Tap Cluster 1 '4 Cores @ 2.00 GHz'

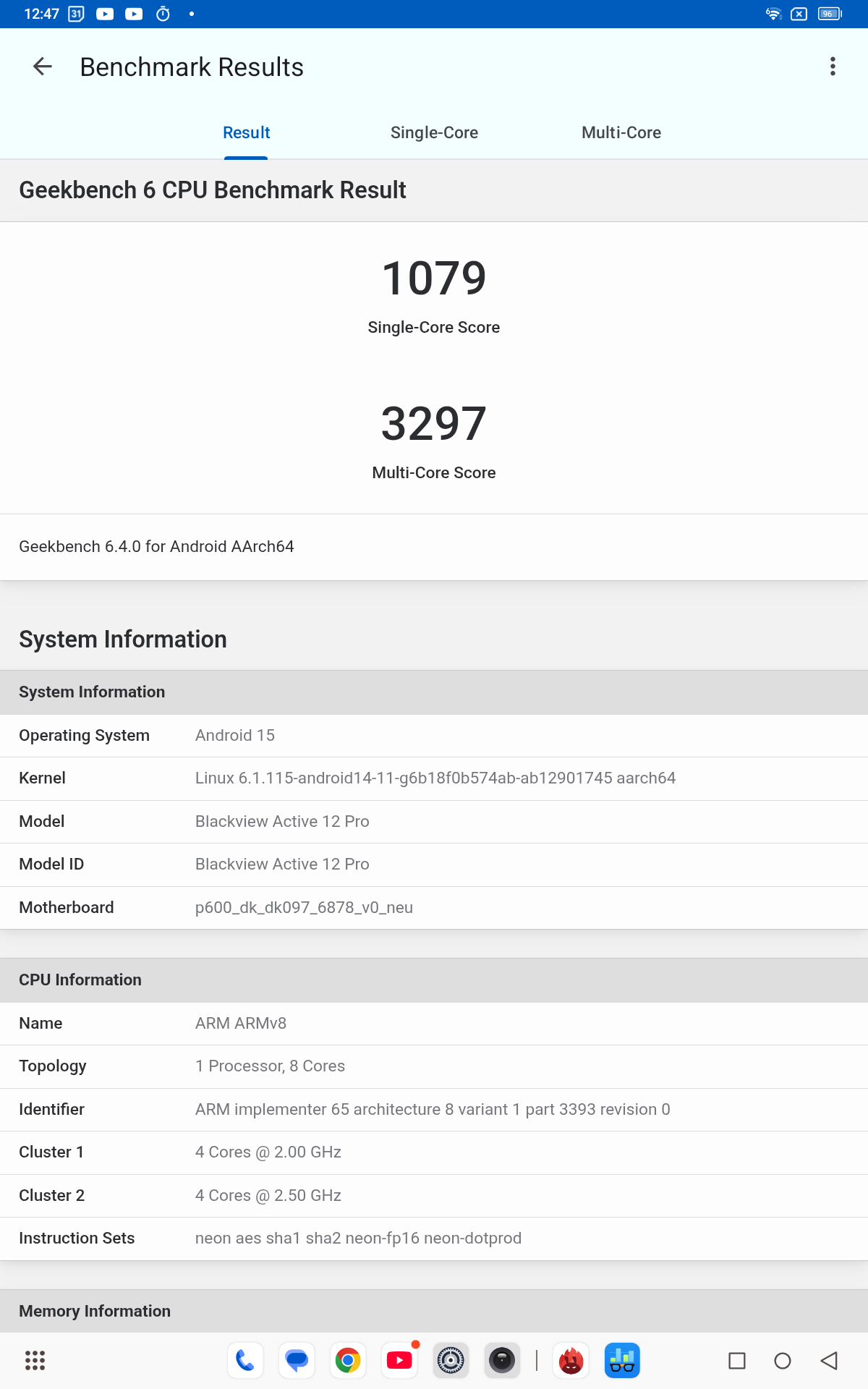click(268, 1152)
